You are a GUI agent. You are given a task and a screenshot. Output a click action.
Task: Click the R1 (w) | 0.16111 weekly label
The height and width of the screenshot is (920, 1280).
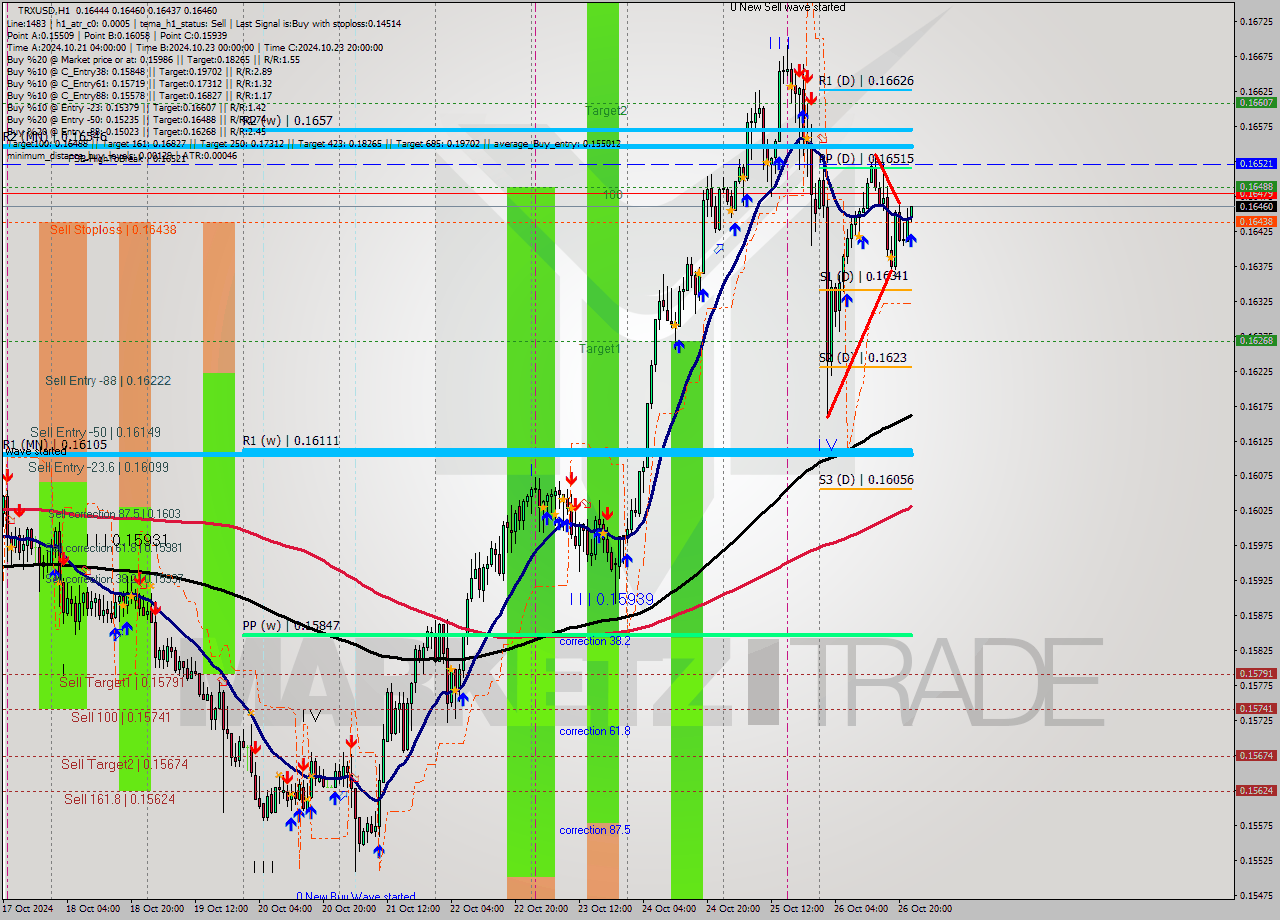tap(291, 440)
